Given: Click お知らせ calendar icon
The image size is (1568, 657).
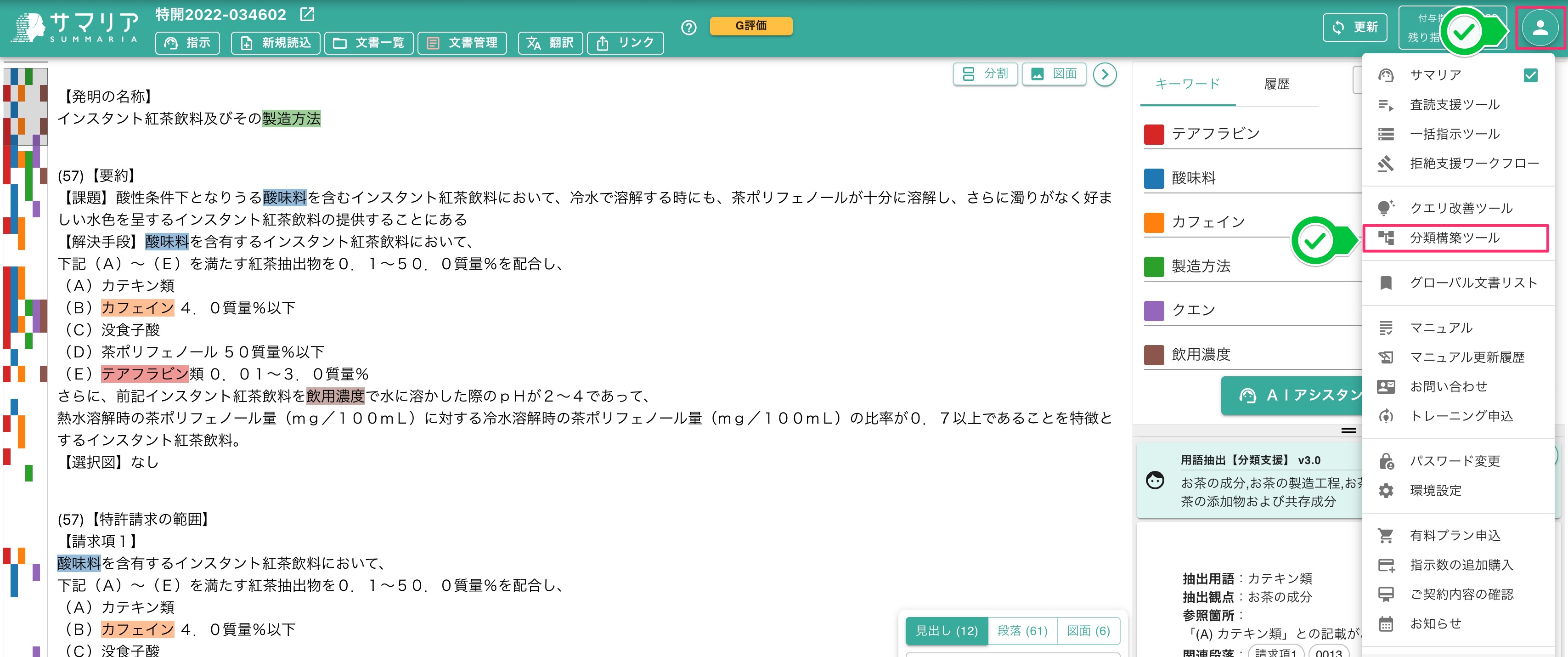Looking at the screenshot, I should point(1386,623).
